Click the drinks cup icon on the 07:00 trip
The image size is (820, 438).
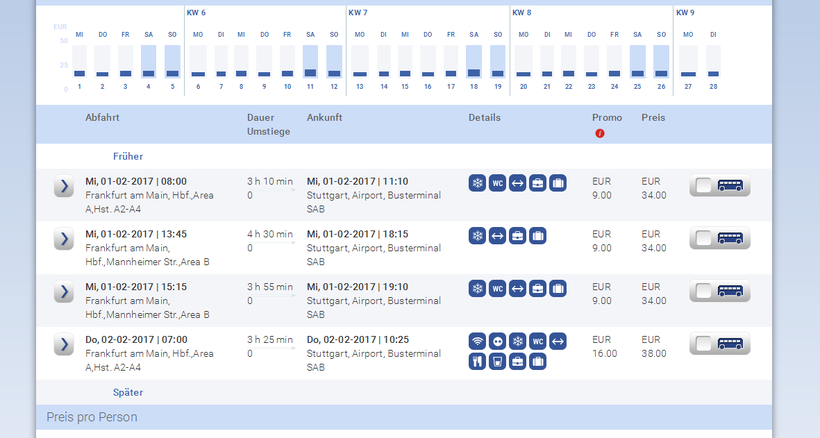click(x=497, y=361)
